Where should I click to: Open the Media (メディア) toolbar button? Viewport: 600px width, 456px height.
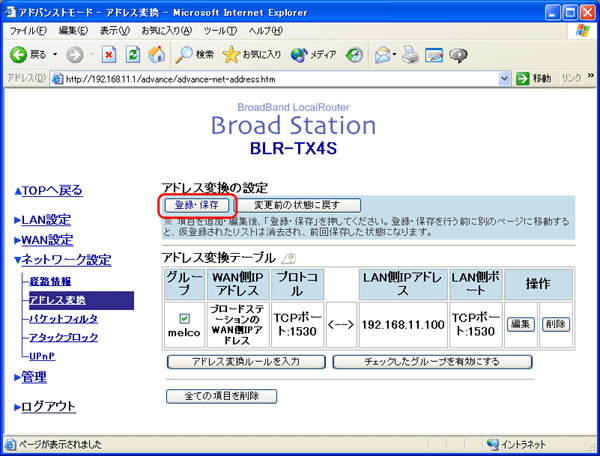coord(313,55)
